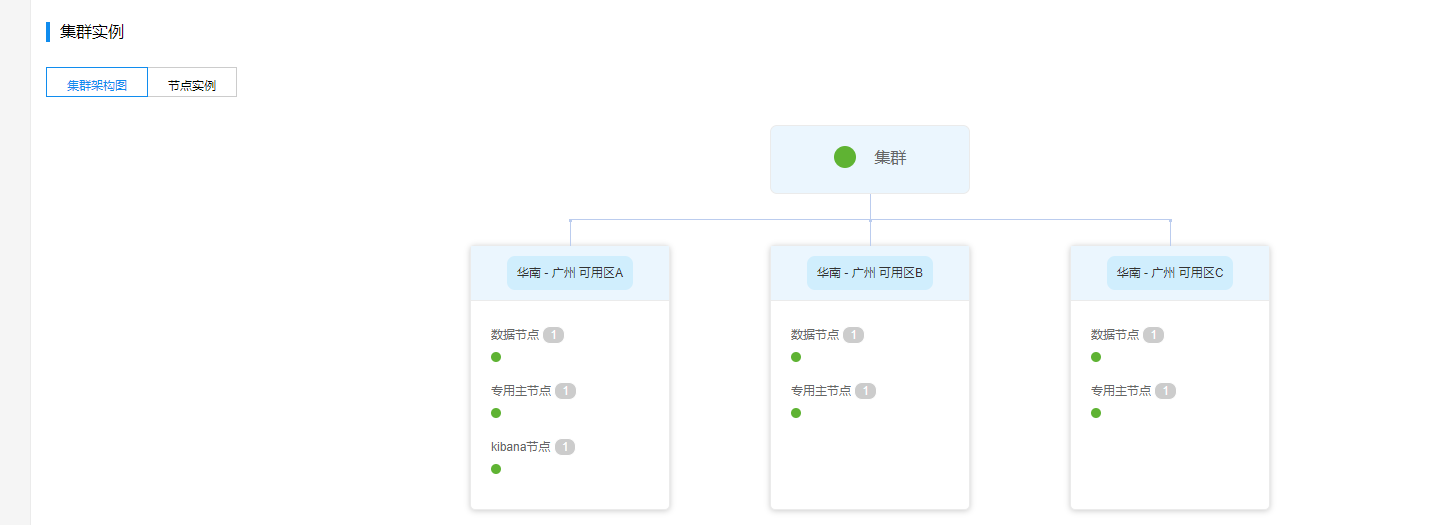
Task: Select dedicated master node dot in zone C
Action: pos(1096,413)
